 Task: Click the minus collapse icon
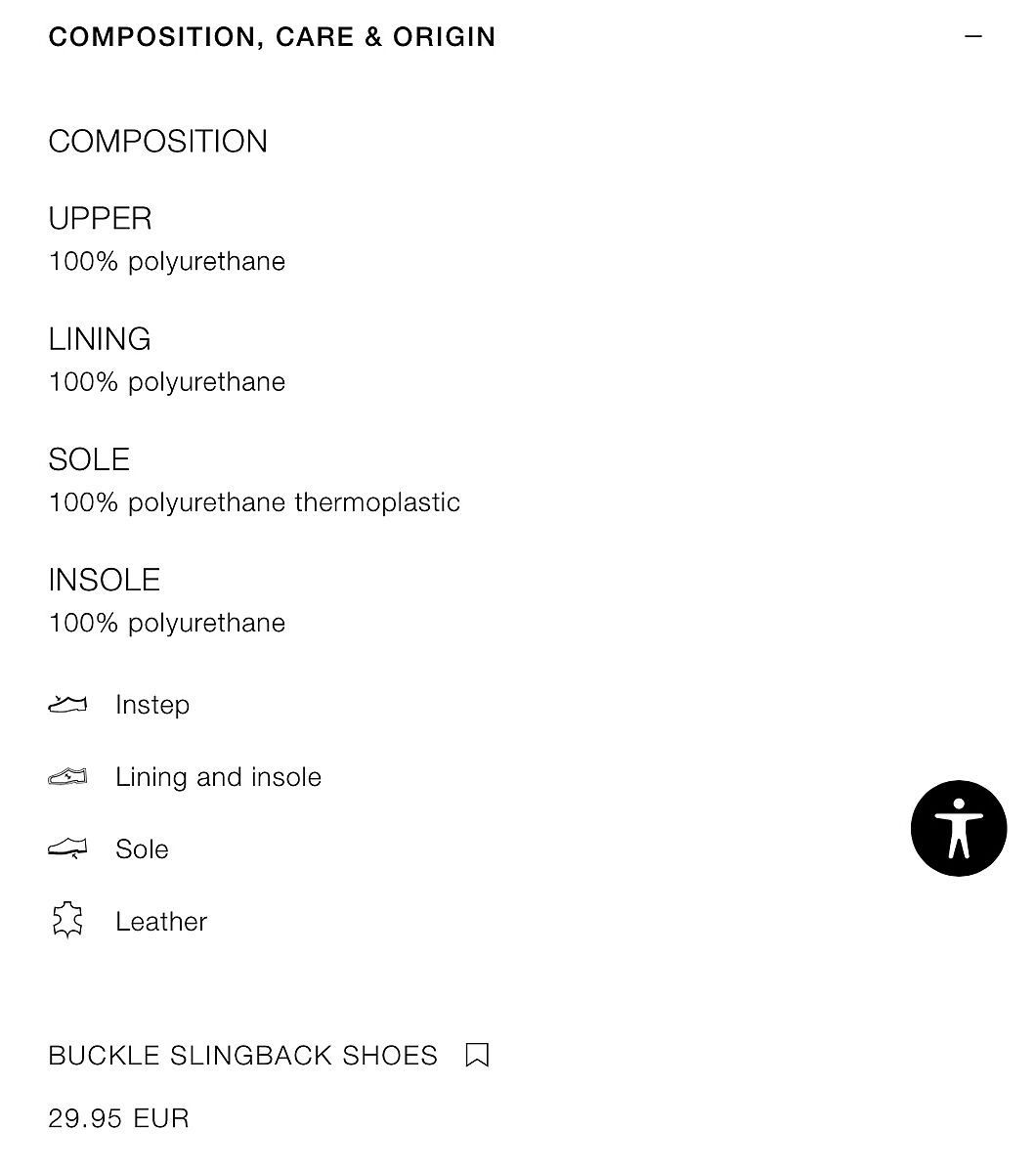tap(972, 36)
